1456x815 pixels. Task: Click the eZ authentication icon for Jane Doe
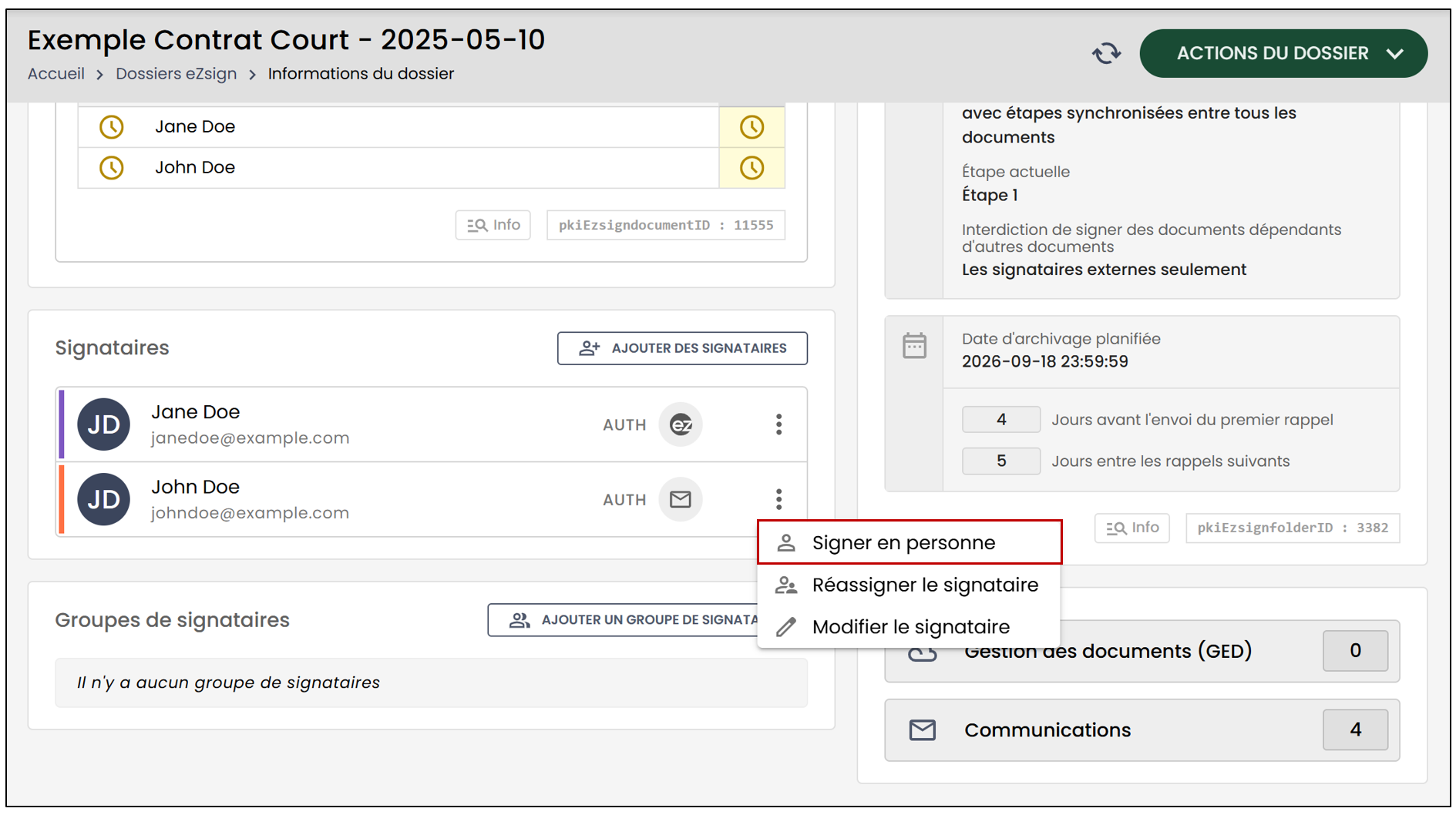[681, 424]
